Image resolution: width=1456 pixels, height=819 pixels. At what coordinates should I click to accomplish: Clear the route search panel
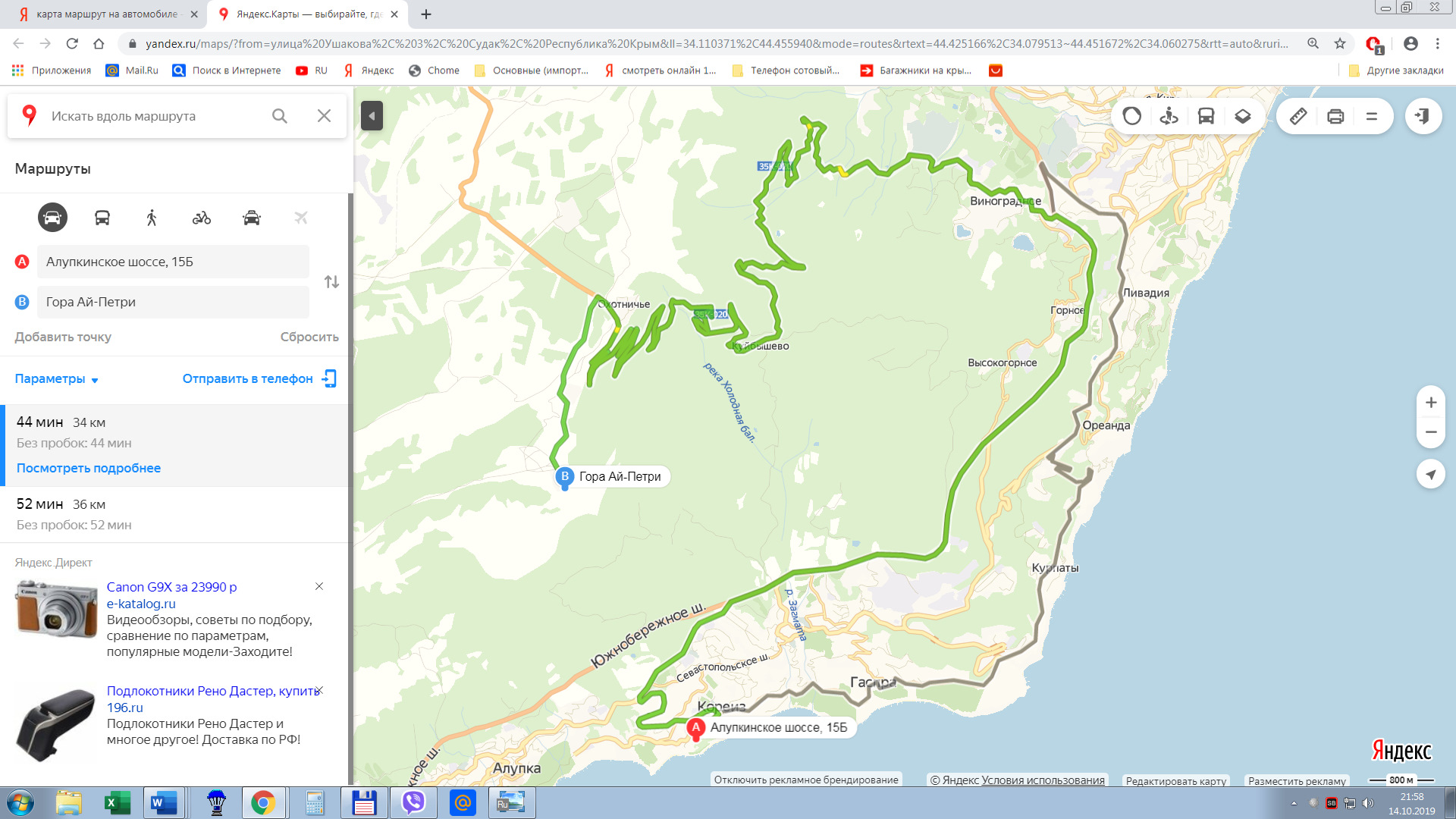click(324, 116)
